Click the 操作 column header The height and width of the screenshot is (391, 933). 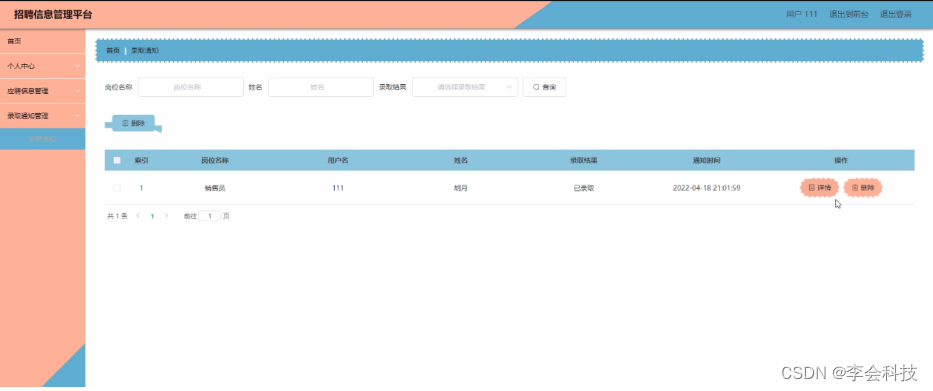coord(841,161)
